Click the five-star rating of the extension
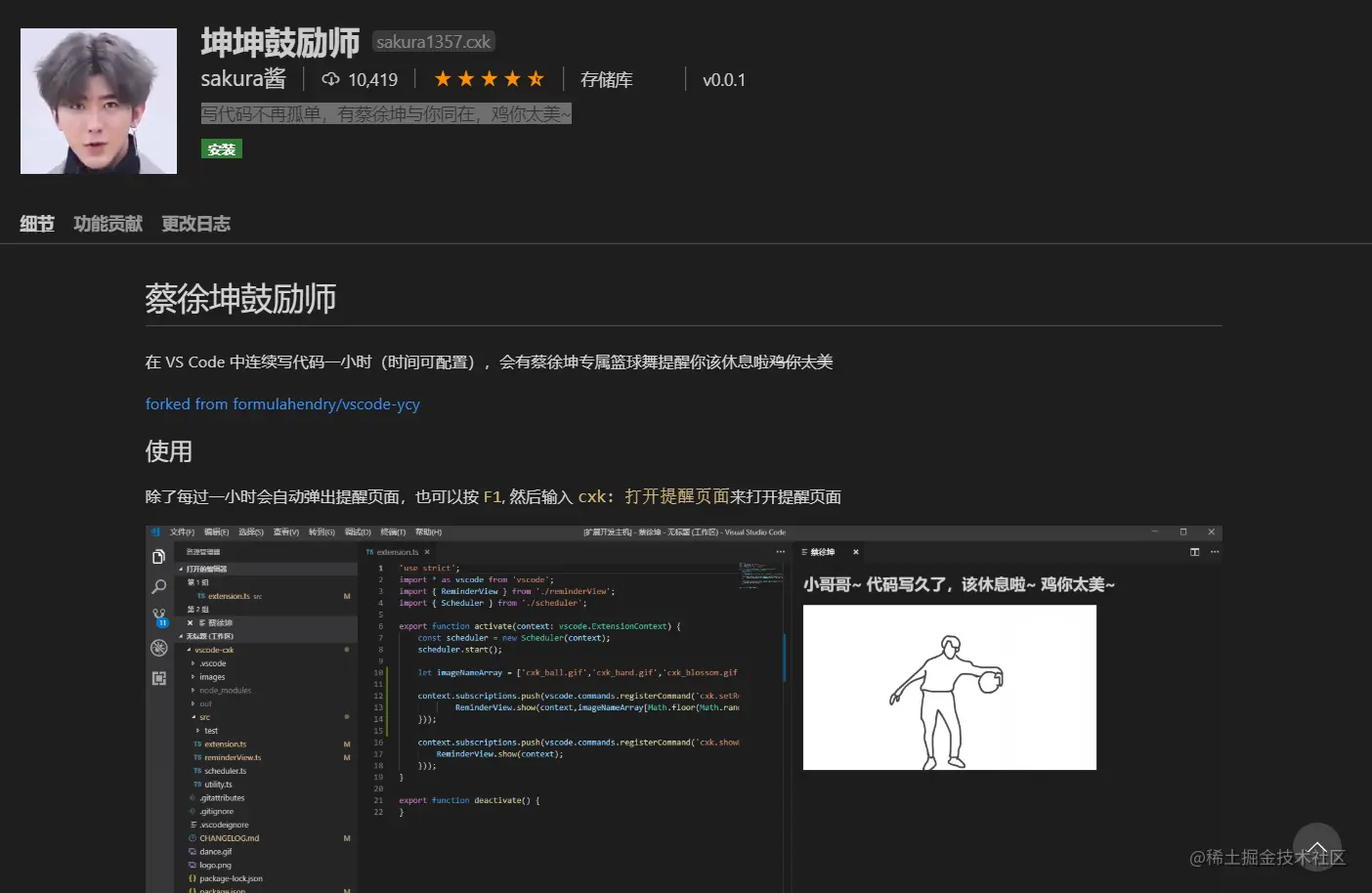This screenshot has width=1372, height=893. 489,79
